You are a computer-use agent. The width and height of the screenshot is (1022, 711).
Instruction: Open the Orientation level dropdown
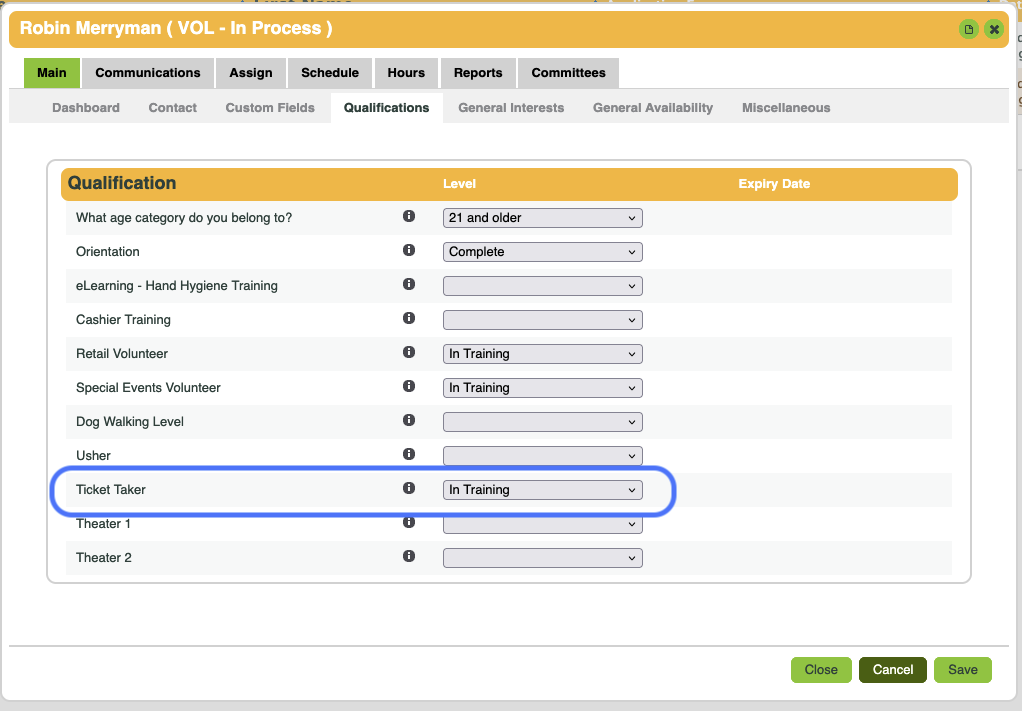pos(542,252)
